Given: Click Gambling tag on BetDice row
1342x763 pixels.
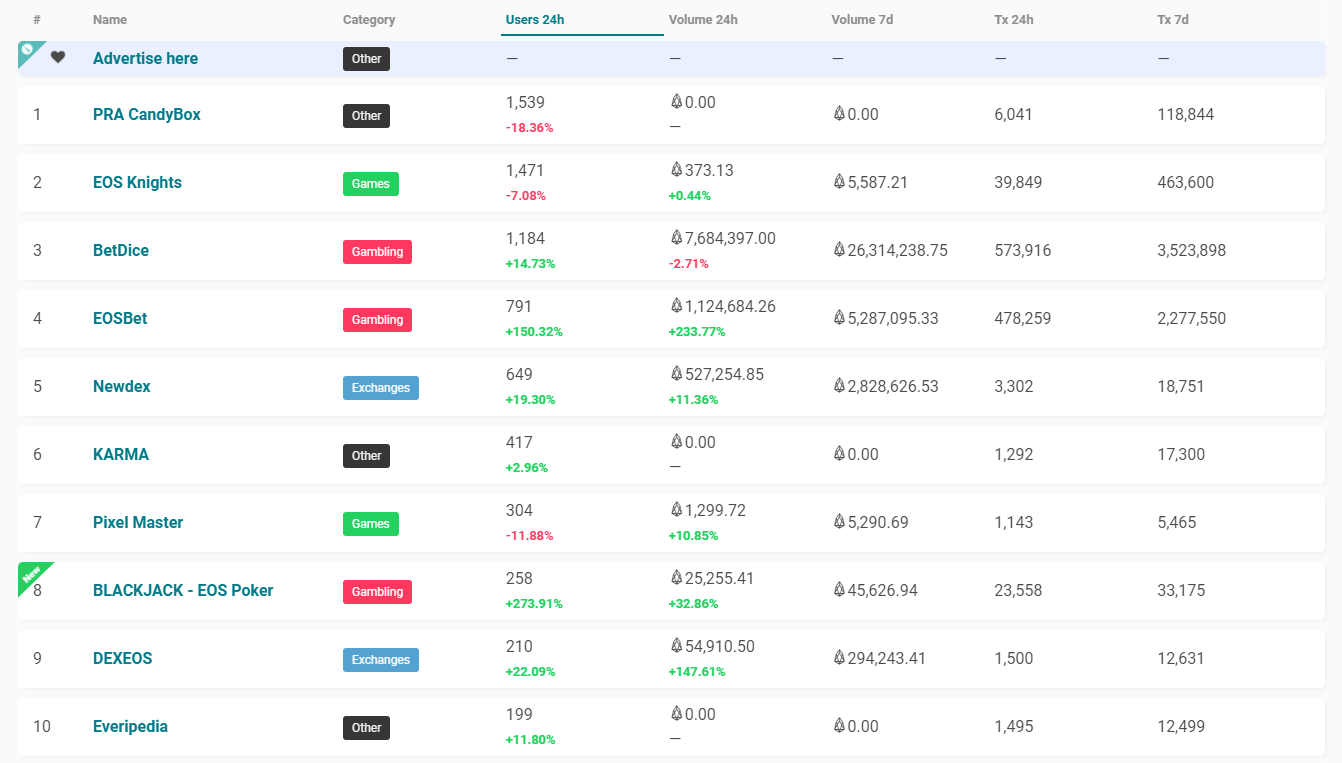Looking at the screenshot, I should (377, 251).
